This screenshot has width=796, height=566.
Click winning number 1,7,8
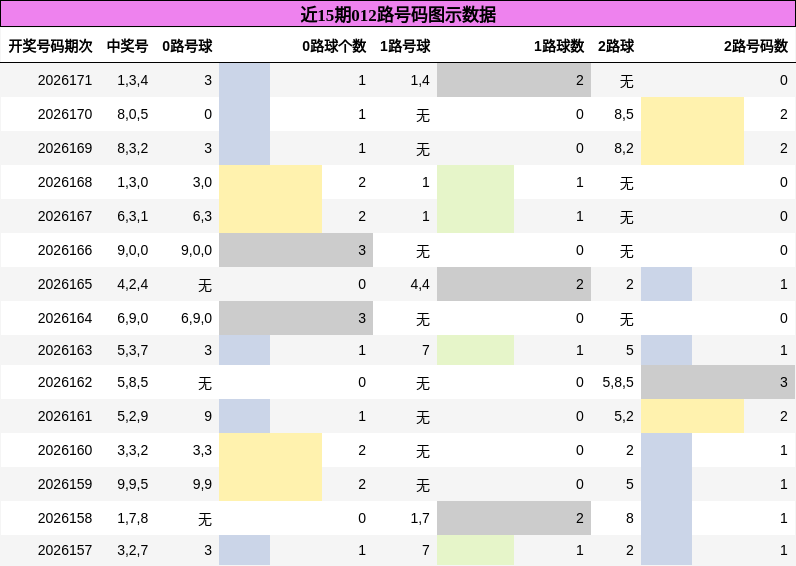(x=132, y=518)
